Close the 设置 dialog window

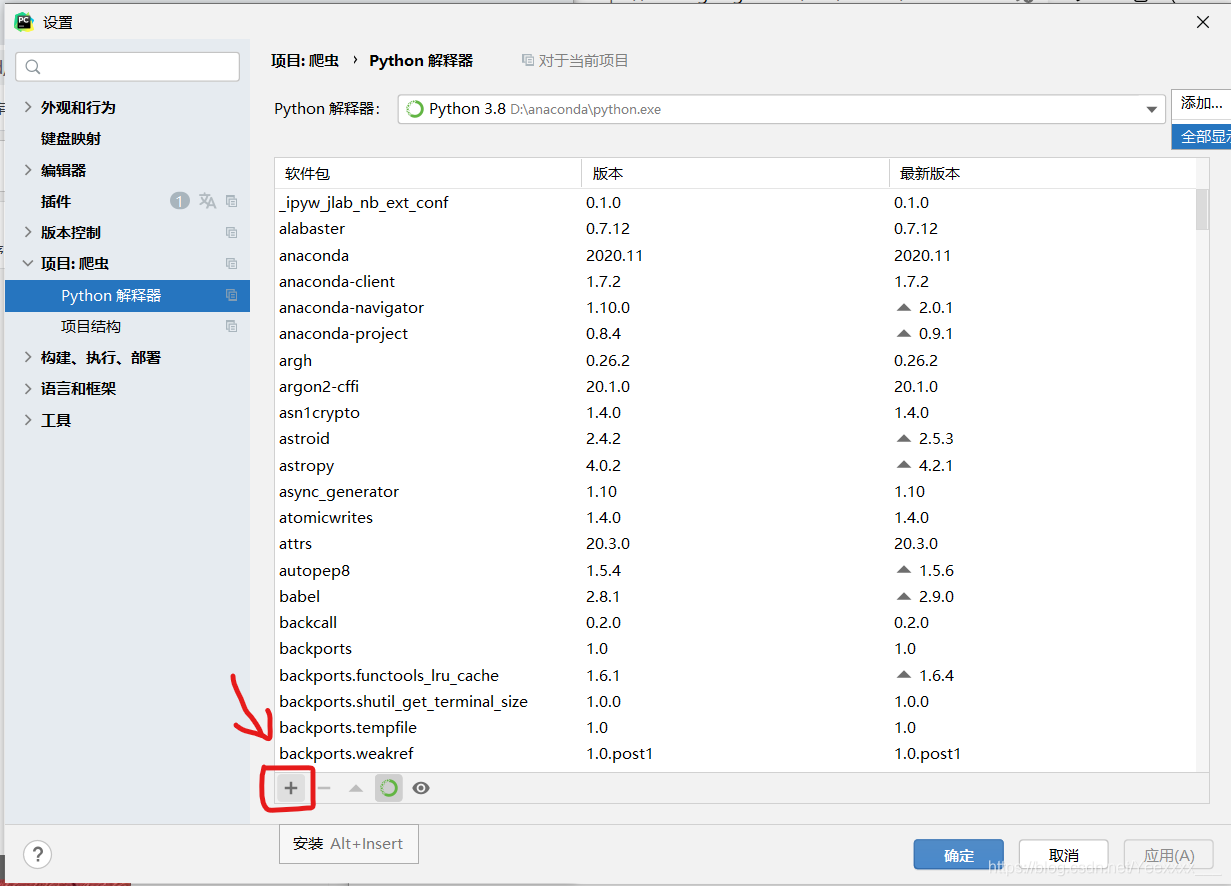tap(1203, 22)
